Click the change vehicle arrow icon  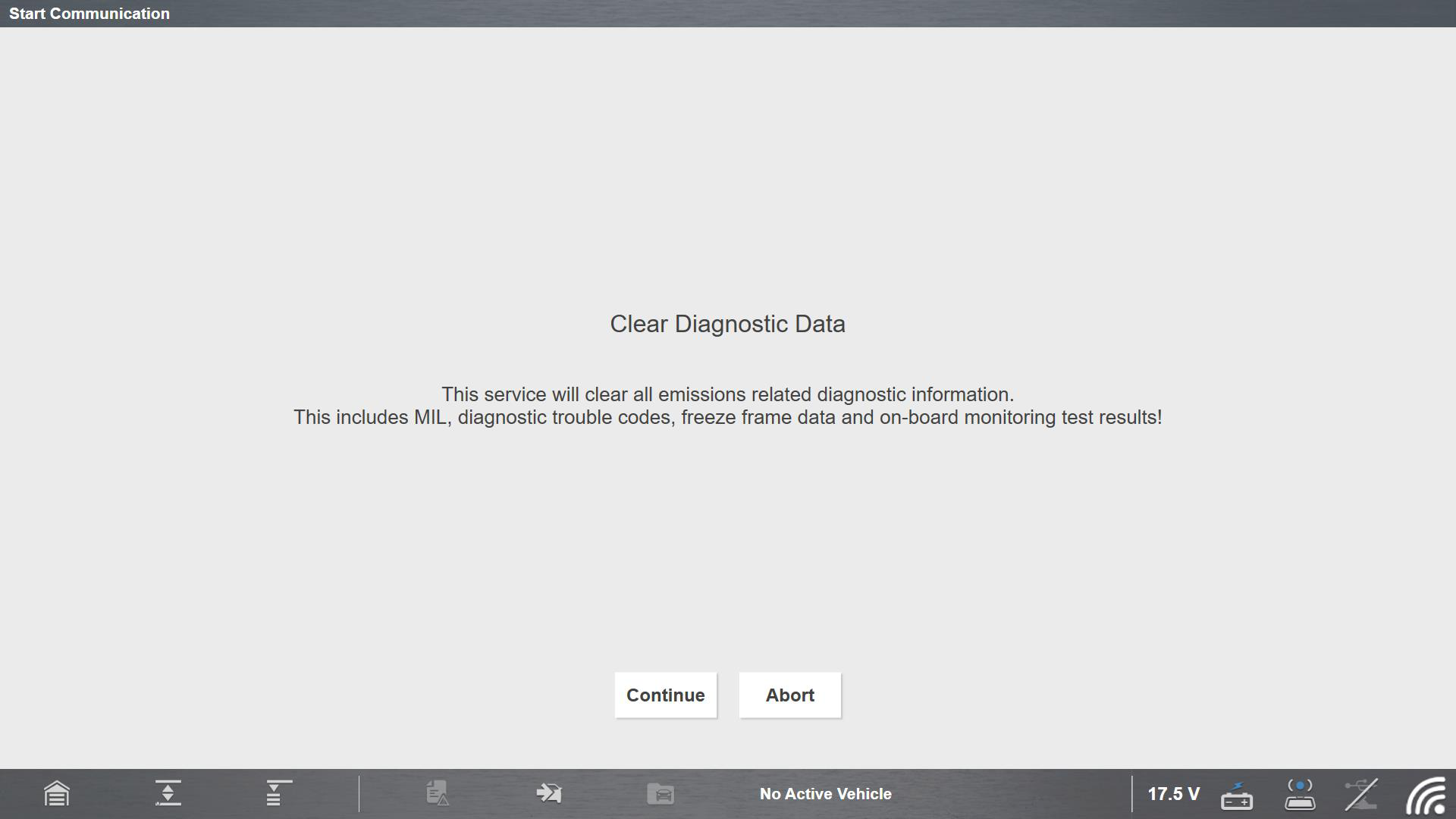pos(548,793)
